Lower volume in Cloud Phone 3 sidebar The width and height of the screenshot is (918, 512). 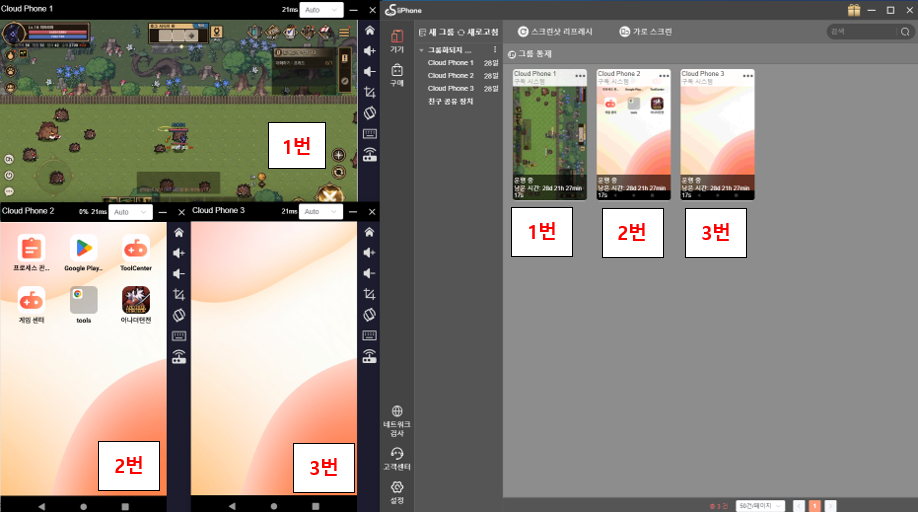(369, 273)
